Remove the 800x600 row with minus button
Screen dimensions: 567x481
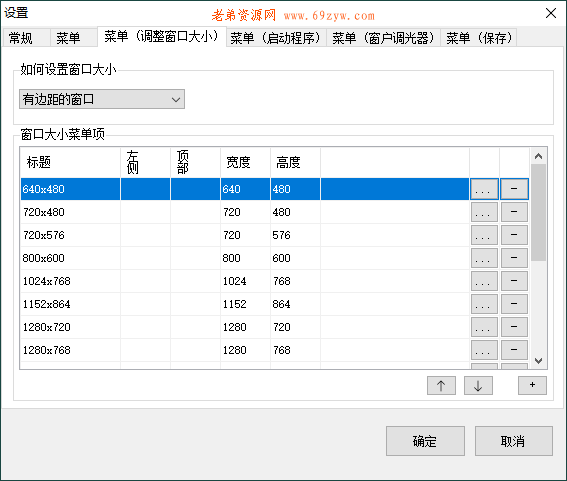[x=514, y=258]
